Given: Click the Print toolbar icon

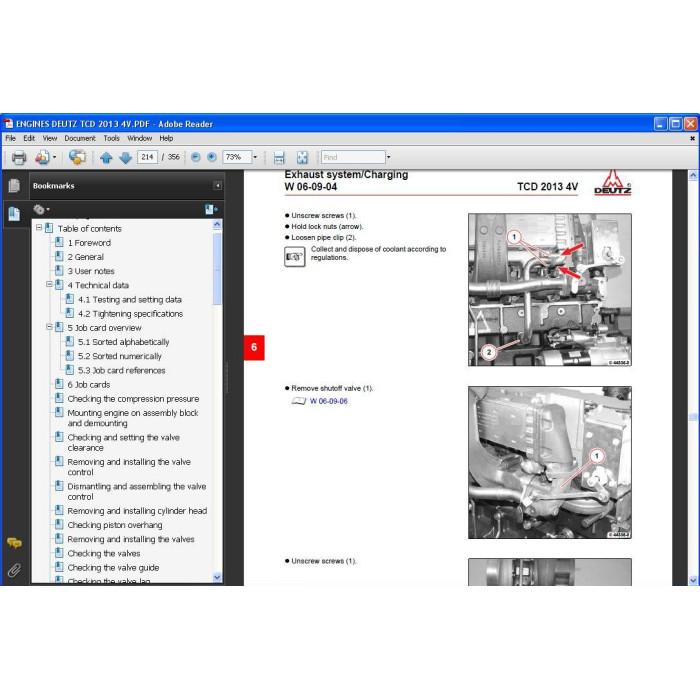Looking at the screenshot, I should [19, 158].
